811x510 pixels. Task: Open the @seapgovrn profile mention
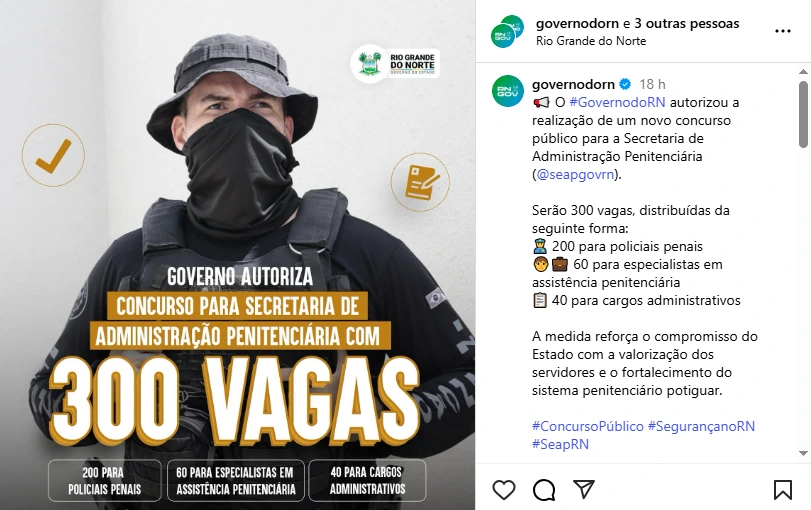(x=575, y=174)
